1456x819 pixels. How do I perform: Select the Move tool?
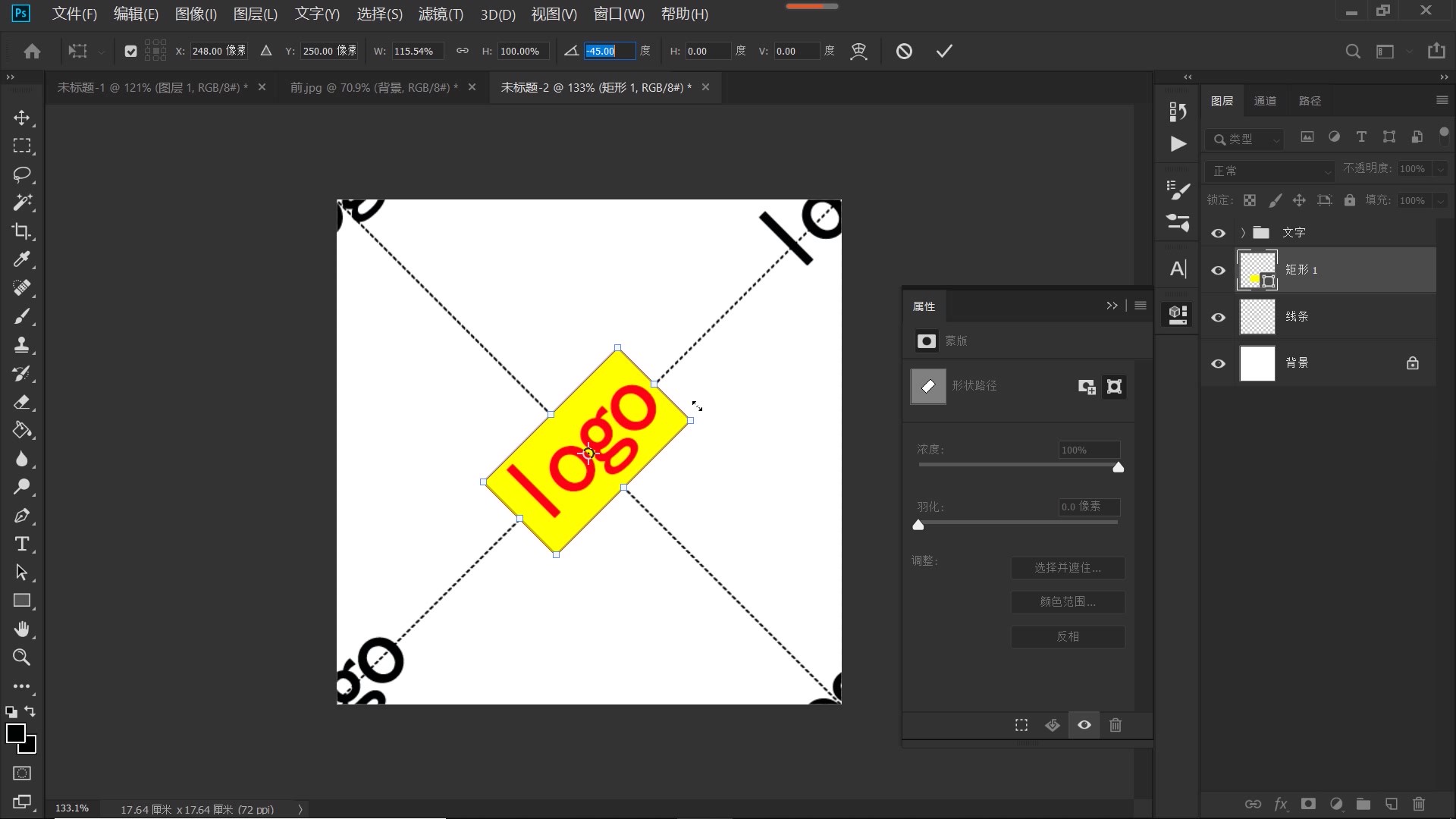22,118
